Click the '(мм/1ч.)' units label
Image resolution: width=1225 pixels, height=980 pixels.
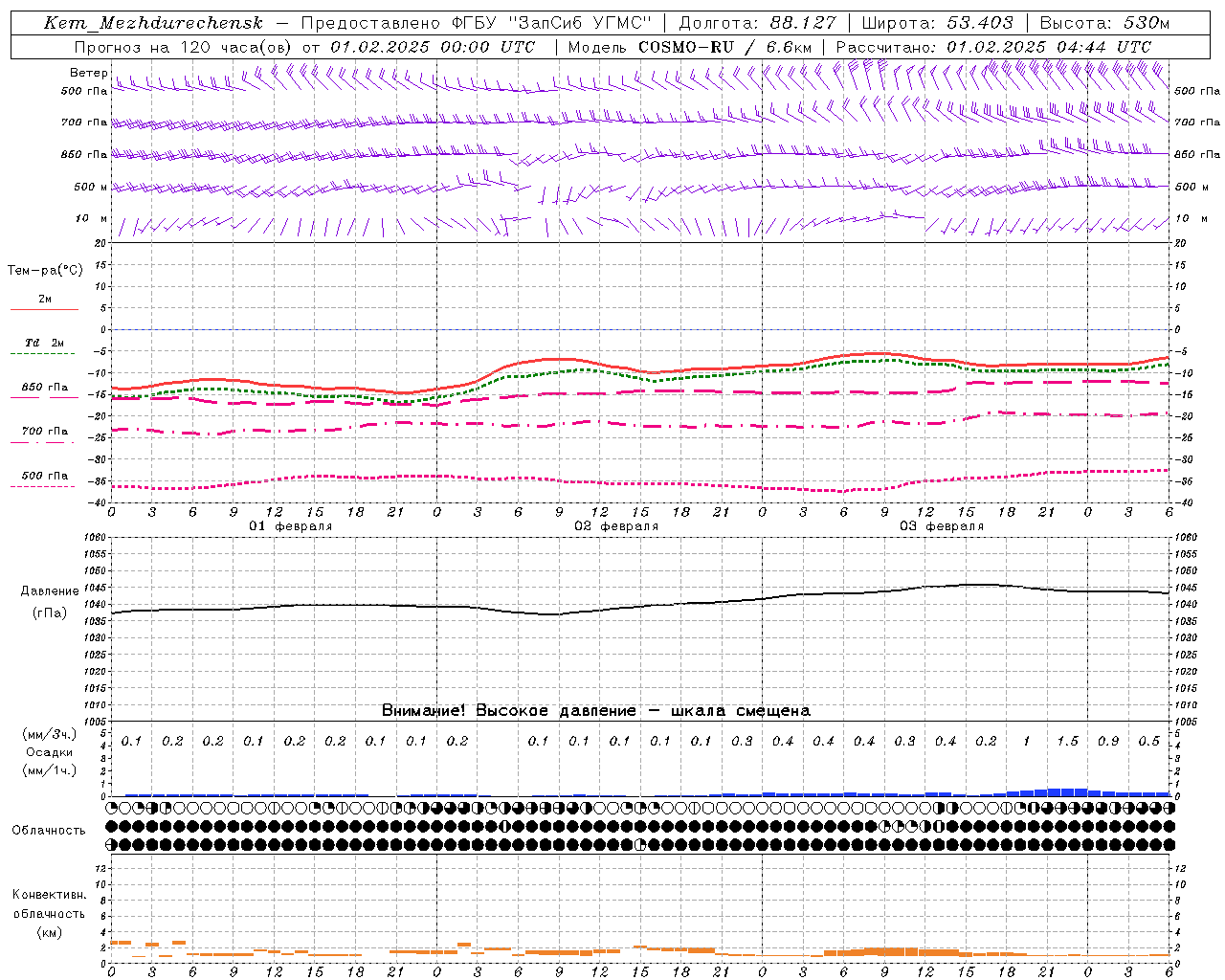pyautogui.click(x=49, y=770)
